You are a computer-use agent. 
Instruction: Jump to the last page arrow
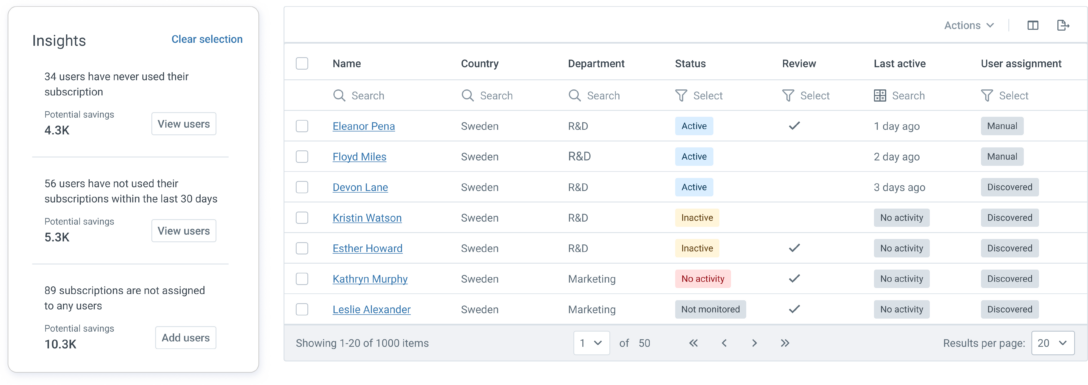[x=785, y=343]
